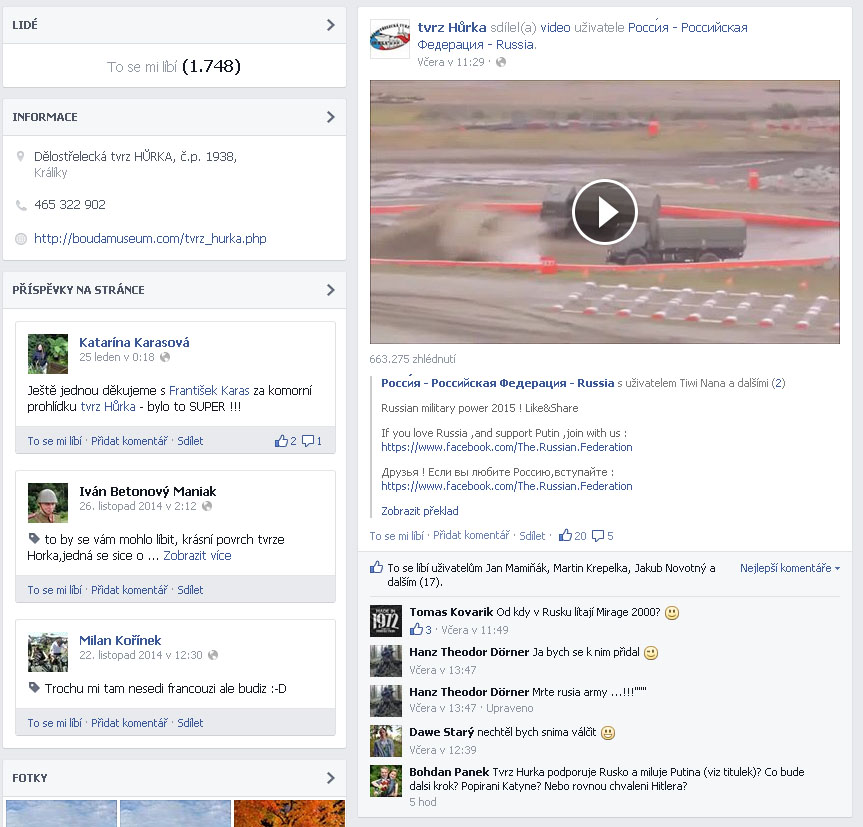The height and width of the screenshot is (827, 863).
Task: Open Dawe Starý's avatar
Action: (x=386, y=741)
